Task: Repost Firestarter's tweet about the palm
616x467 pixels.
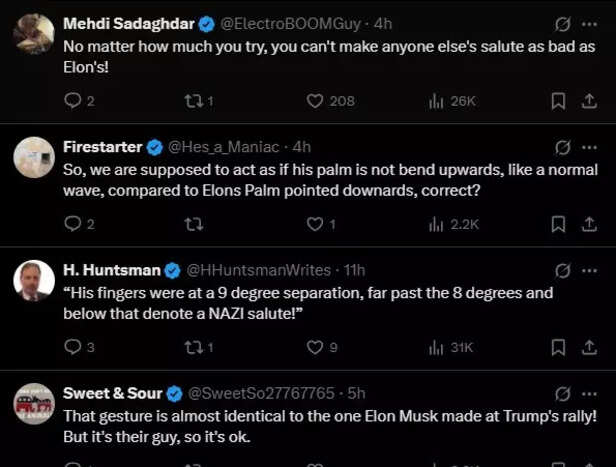Action: [x=194, y=224]
